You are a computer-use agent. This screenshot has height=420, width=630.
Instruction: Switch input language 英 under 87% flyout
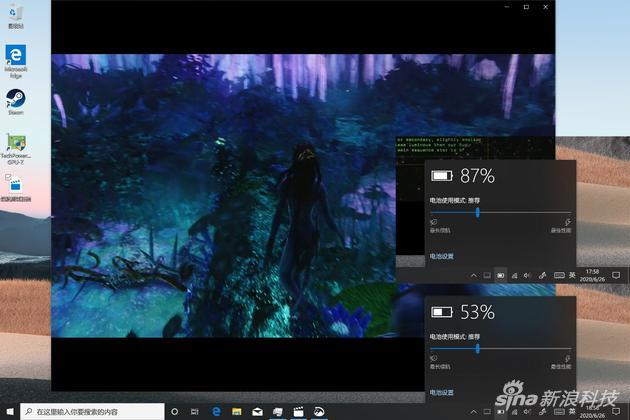572,276
